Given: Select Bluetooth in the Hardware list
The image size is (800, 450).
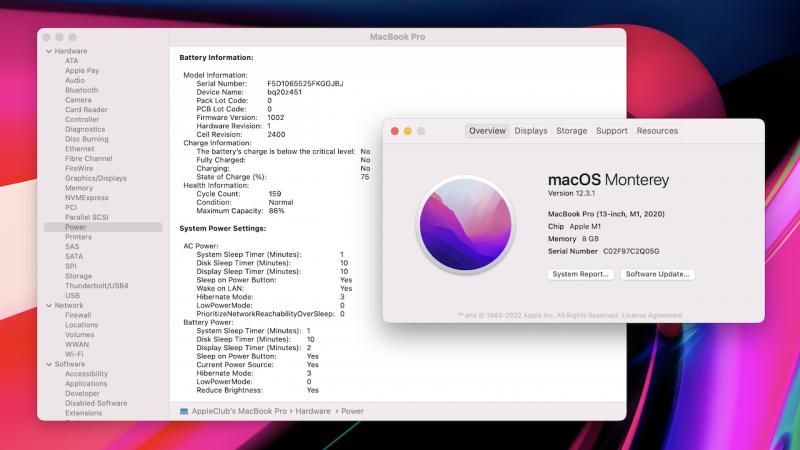Looking at the screenshot, I should click(81, 90).
